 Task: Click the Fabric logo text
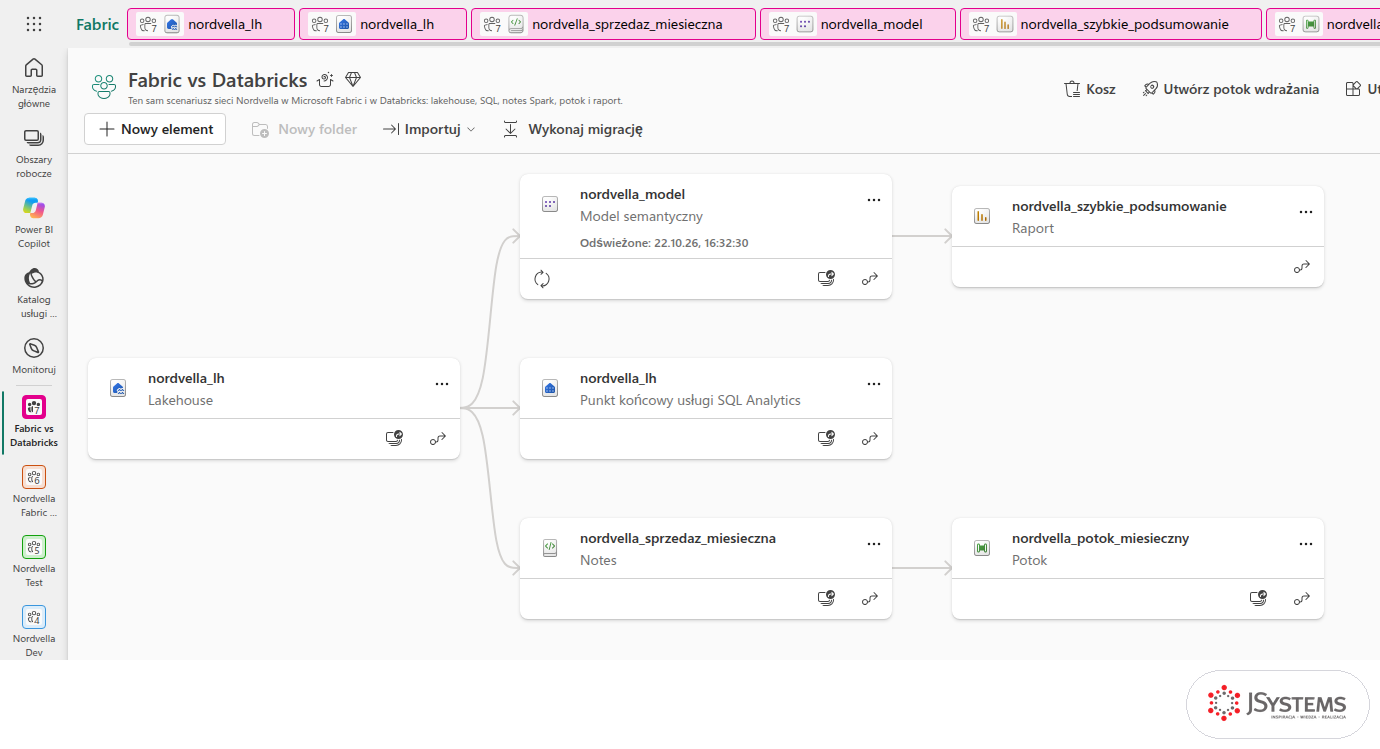97,24
